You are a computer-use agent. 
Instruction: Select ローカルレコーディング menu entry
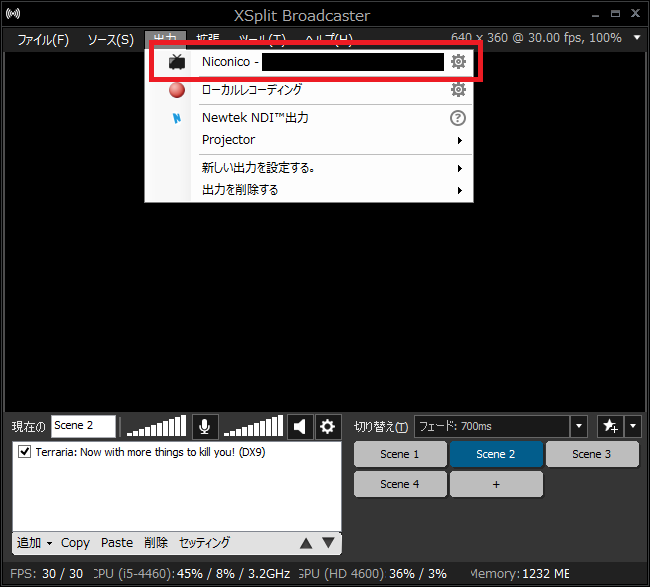(309, 90)
